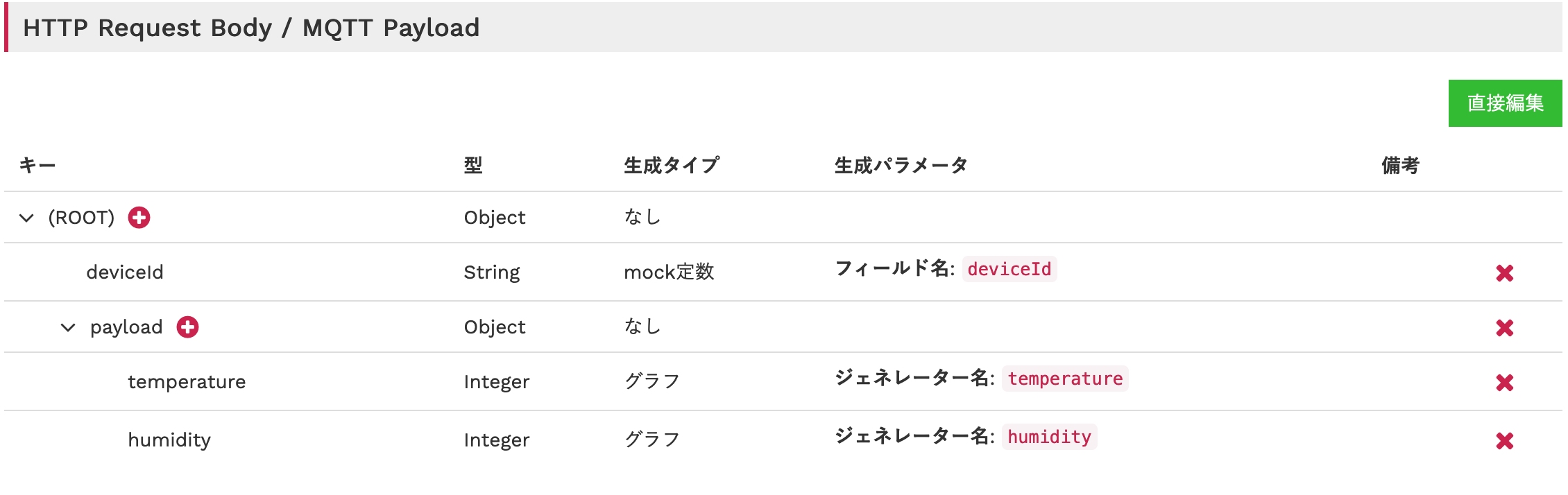Click the deviceId field name parameter tag
This screenshot has width=1568, height=495.
click(1009, 269)
